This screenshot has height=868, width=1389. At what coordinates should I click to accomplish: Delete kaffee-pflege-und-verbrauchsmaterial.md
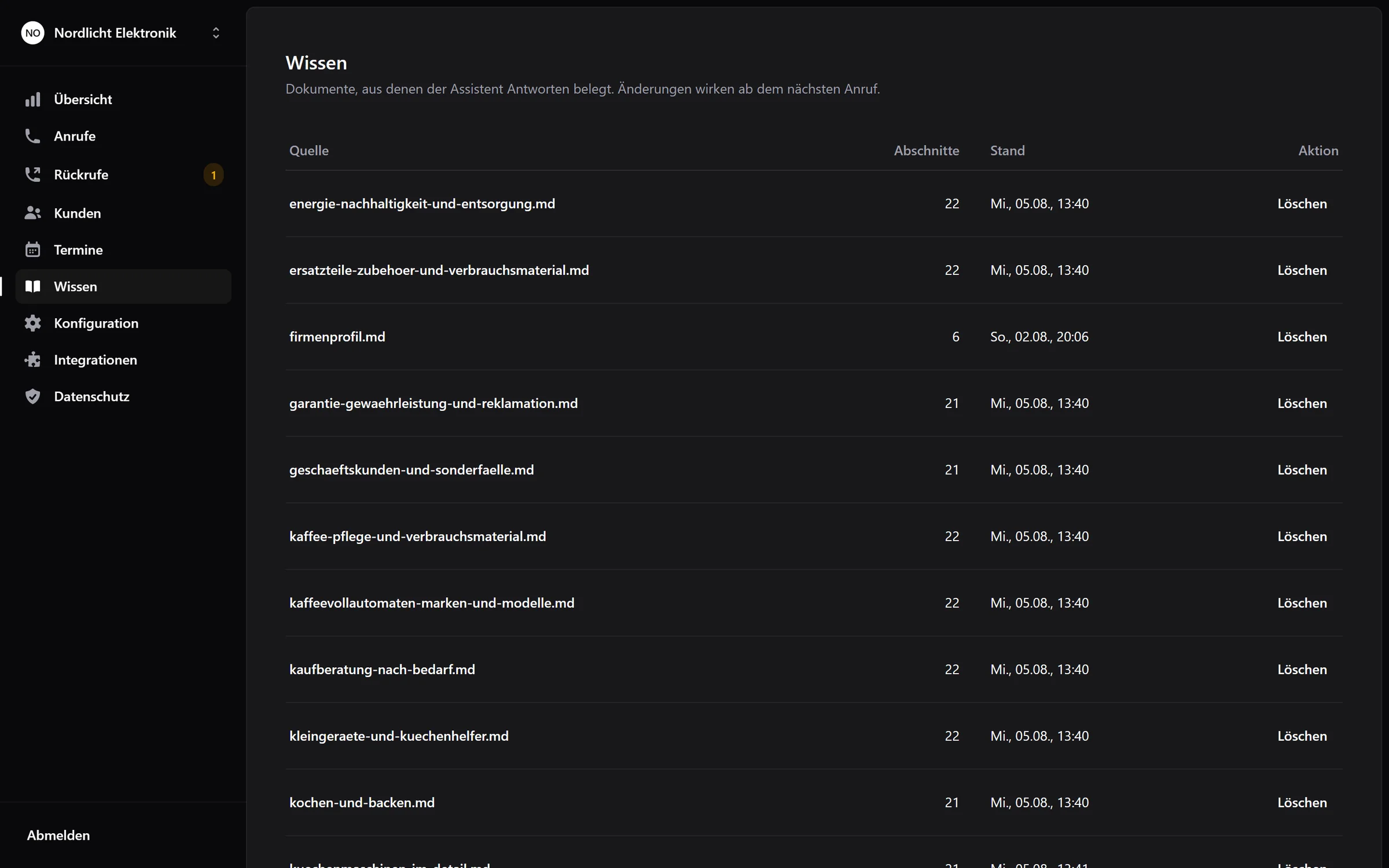[x=1302, y=536]
